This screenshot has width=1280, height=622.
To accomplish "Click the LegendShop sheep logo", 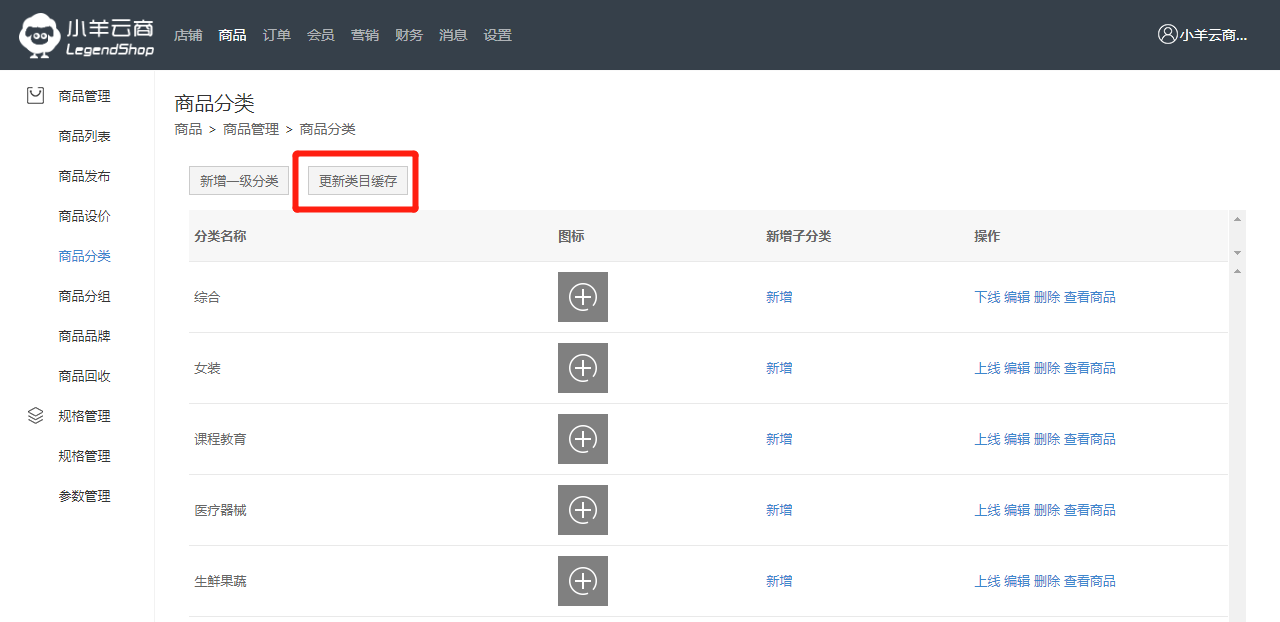I will (x=41, y=36).
